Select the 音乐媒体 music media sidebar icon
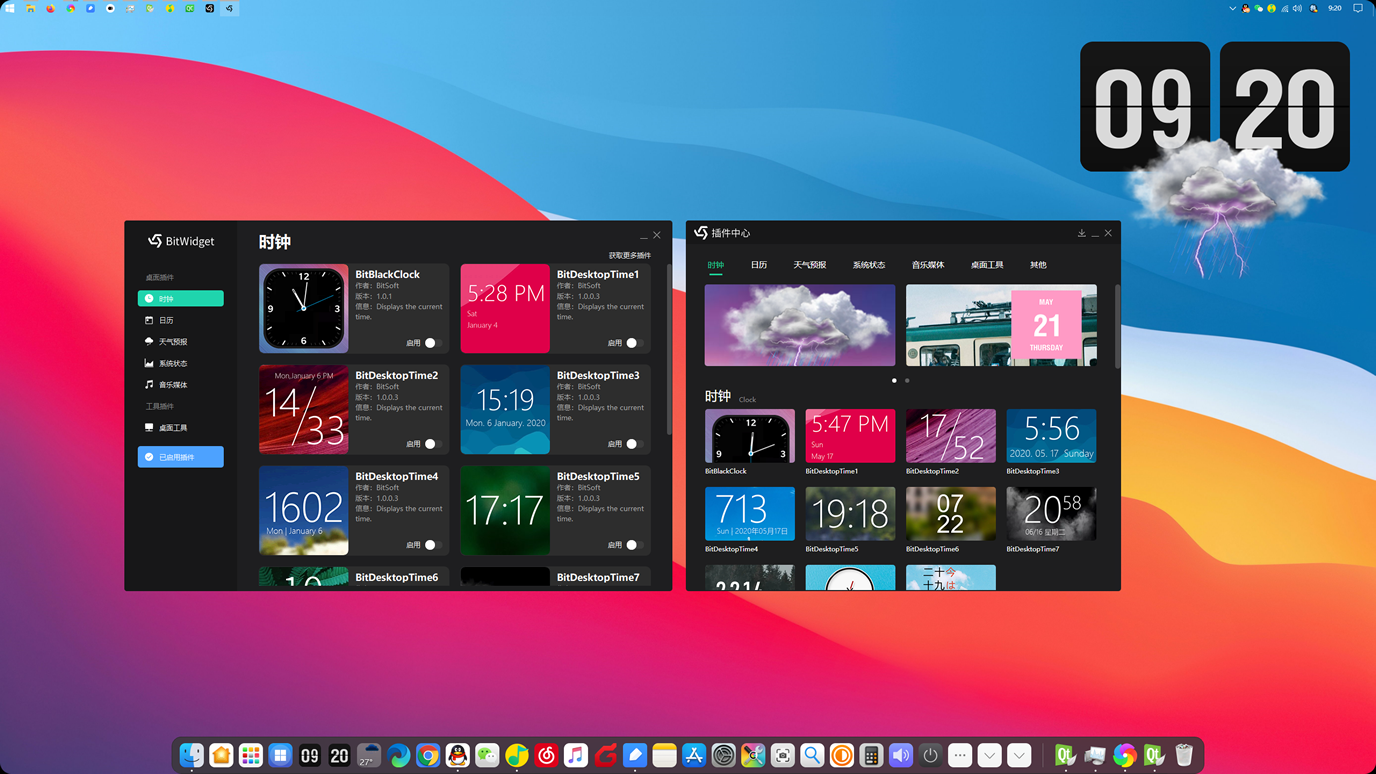The height and width of the screenshot is (774, 1376). 180,384
